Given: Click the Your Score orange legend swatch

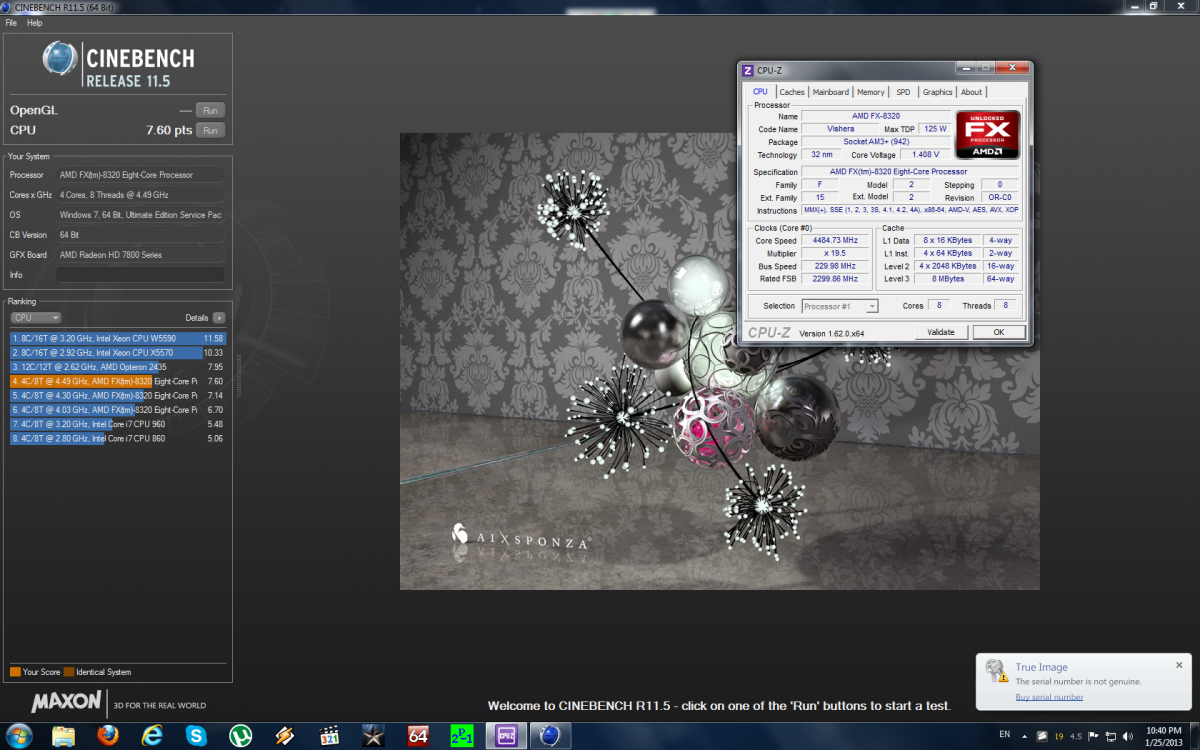Looking at the screenshot, I should point(15,672).
